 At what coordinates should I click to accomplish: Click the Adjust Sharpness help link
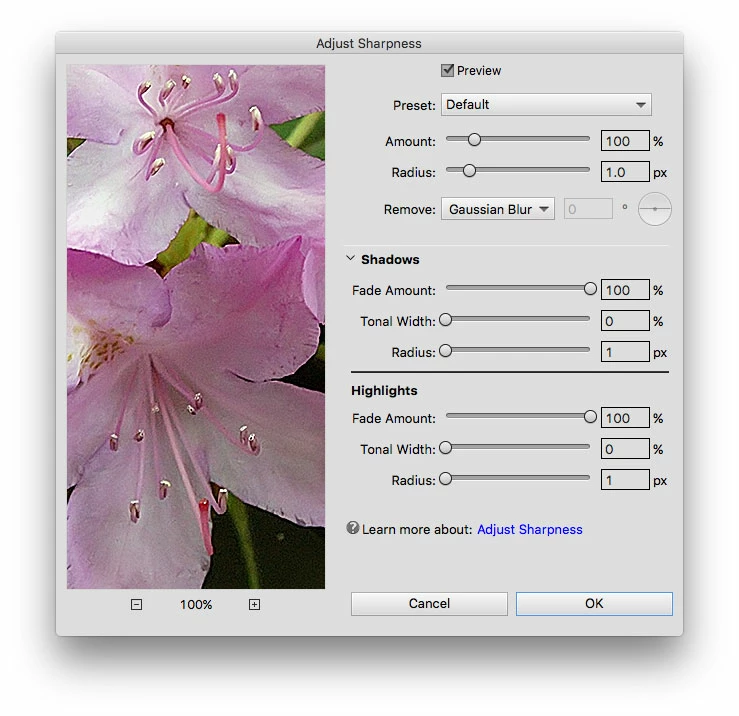tap(530, 529)
